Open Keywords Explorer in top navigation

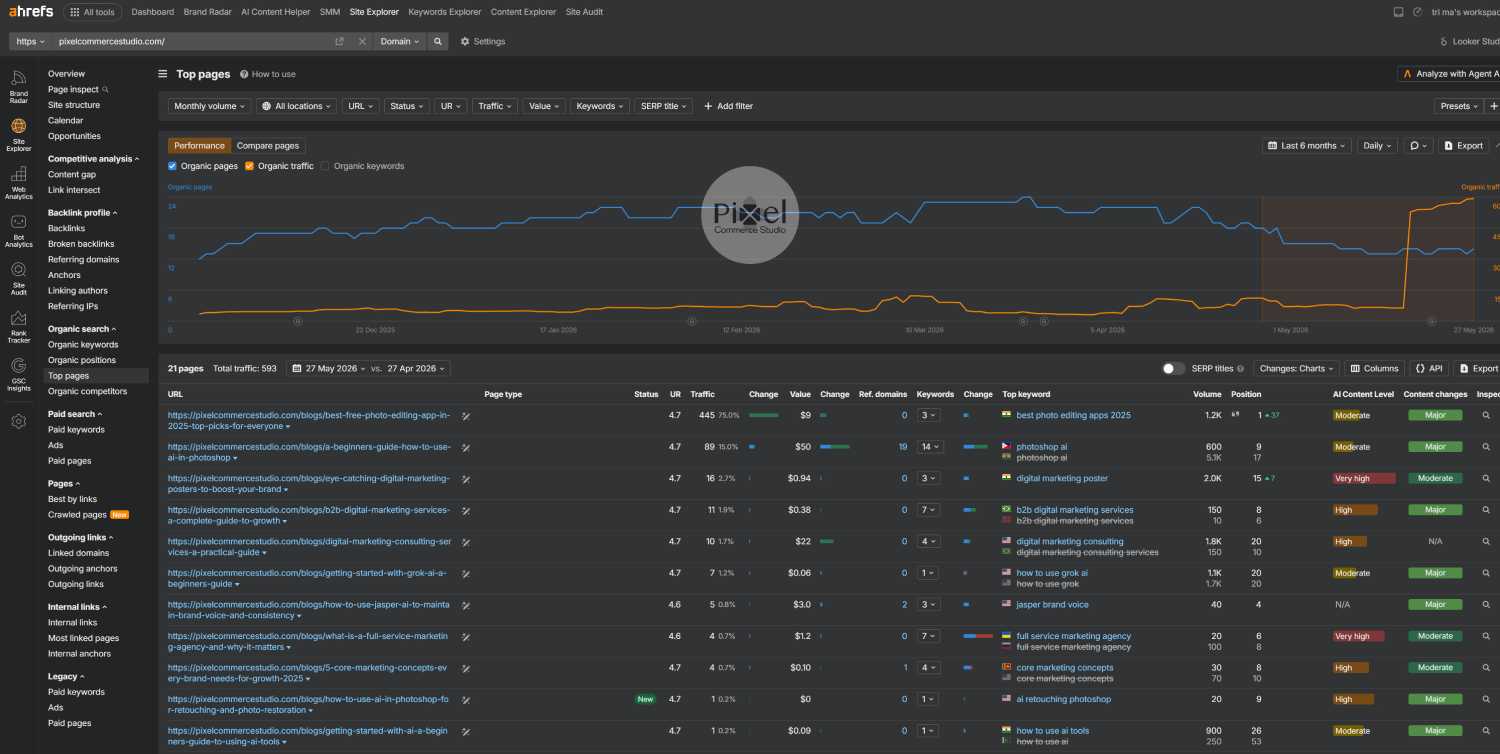tap(445, 12)
